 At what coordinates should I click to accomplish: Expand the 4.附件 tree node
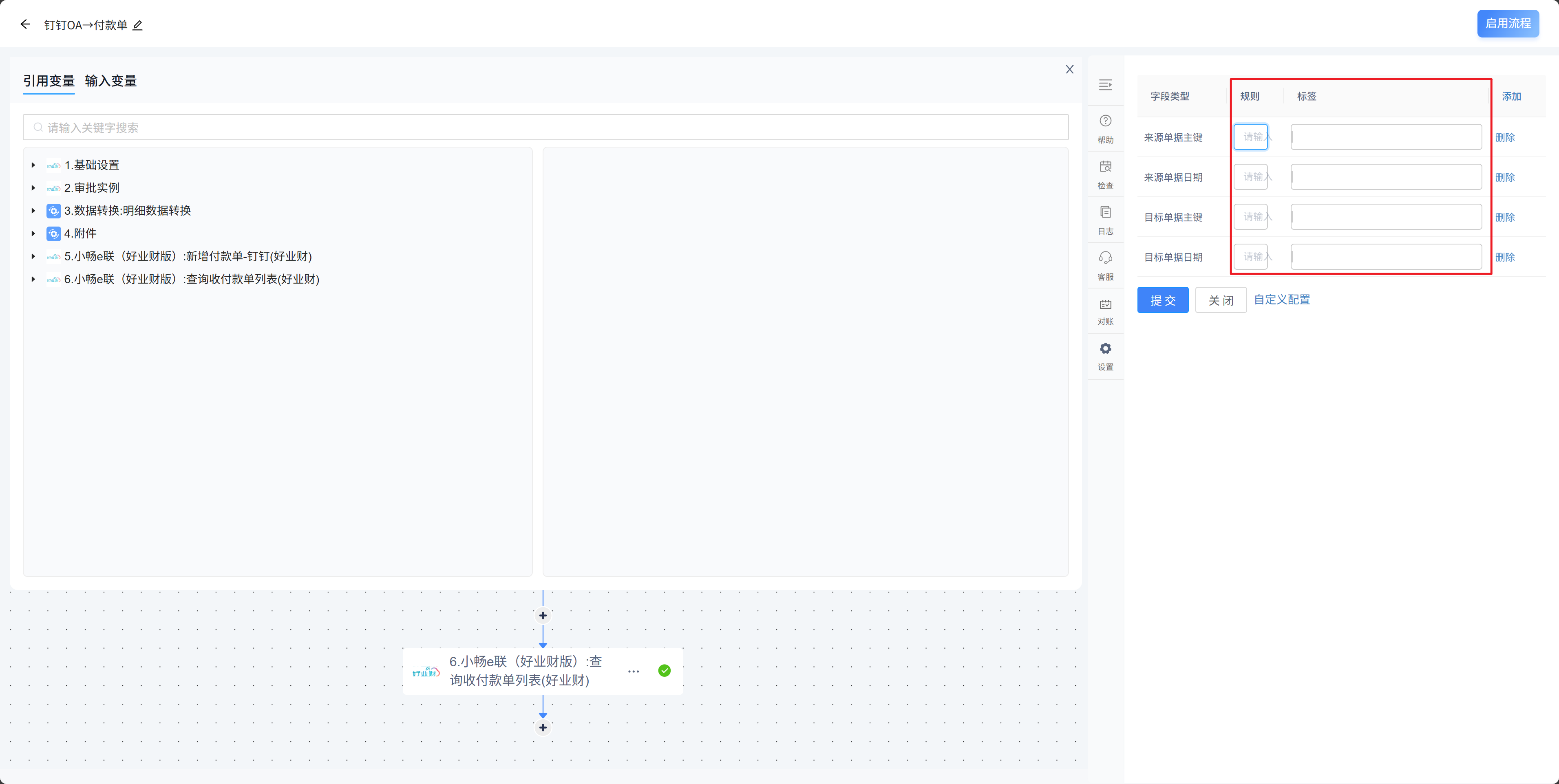pos(33,233)
